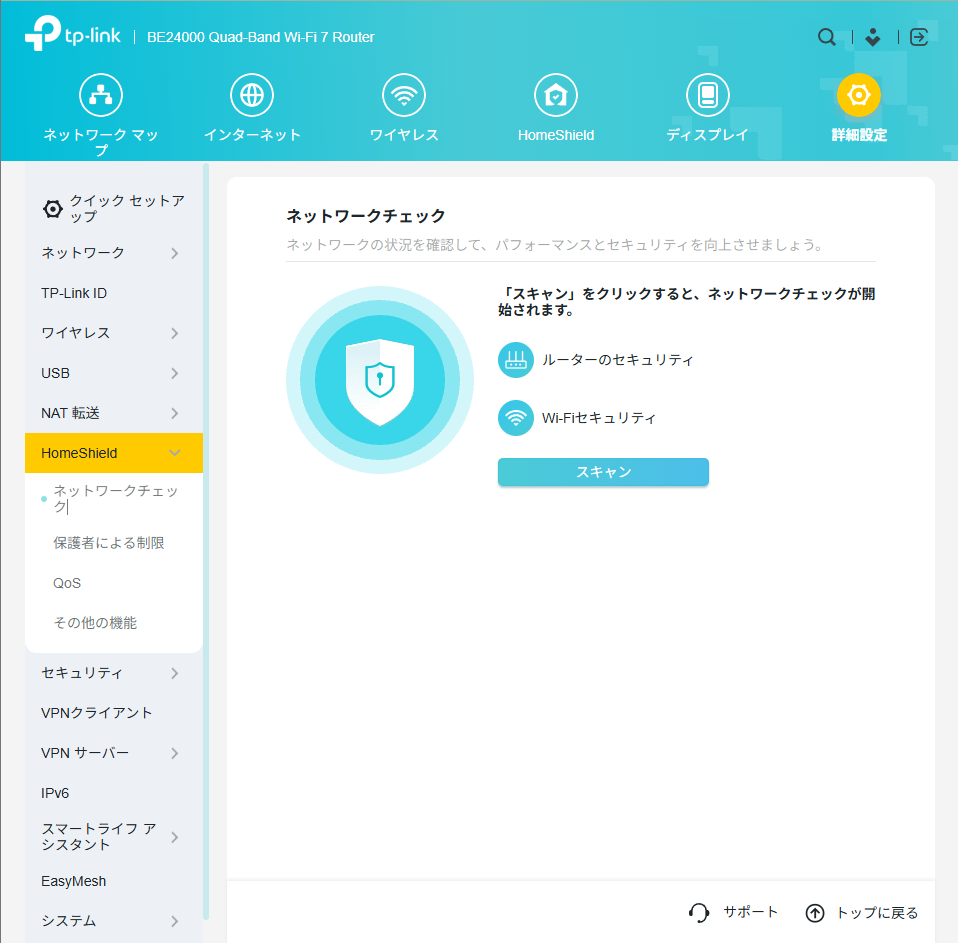Select 保護者による制限 submenu item
The image size is (958, 943).
click(x=109, y=543)
